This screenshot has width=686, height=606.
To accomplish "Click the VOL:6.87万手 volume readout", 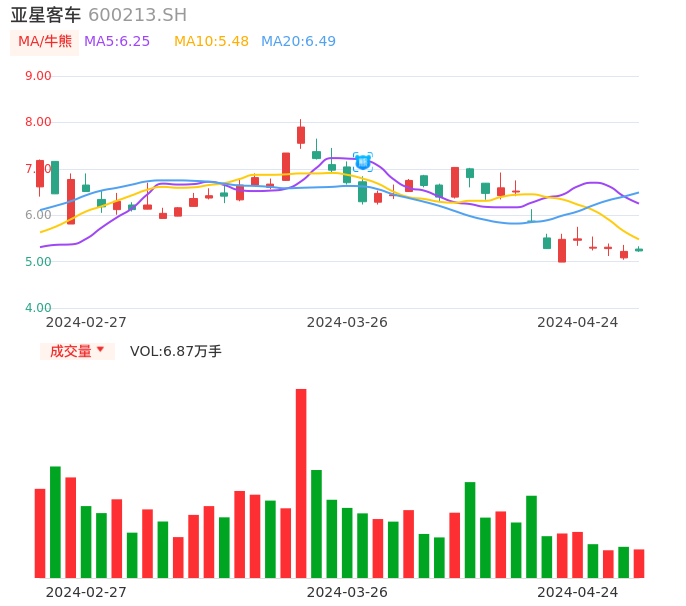I will click(x=176, y=351).
